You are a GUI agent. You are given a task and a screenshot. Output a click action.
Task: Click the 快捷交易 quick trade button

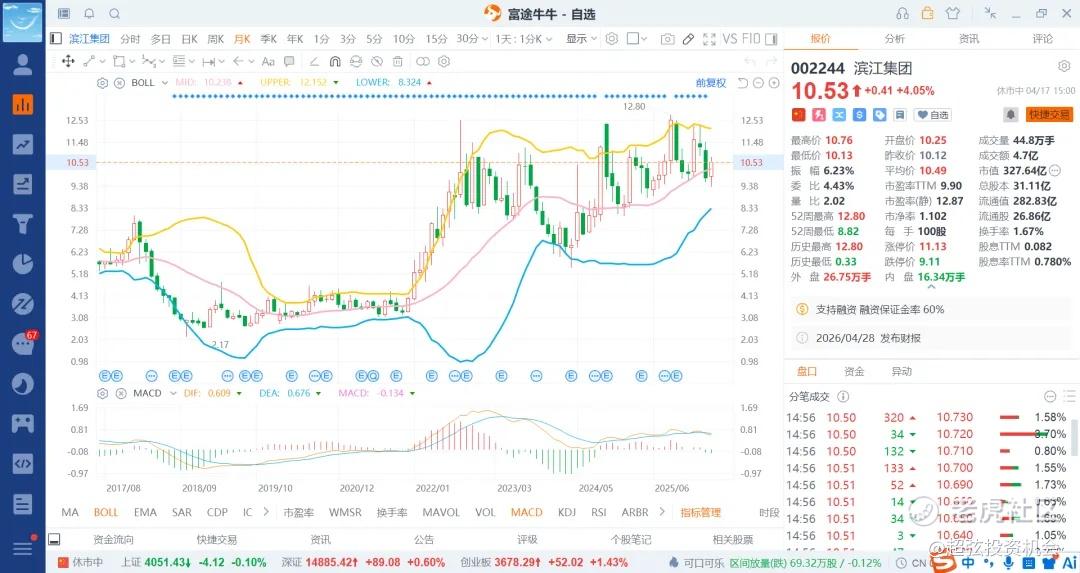coord(1048,115)
